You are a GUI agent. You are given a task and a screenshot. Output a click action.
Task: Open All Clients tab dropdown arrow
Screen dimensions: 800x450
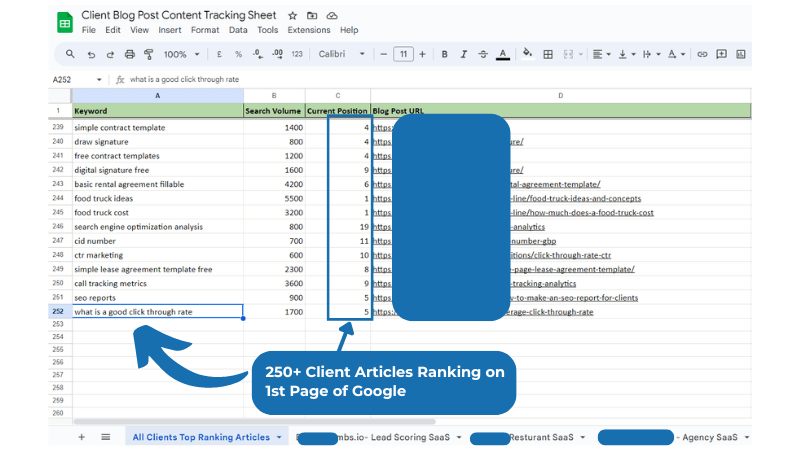click(x=279, y=437)
